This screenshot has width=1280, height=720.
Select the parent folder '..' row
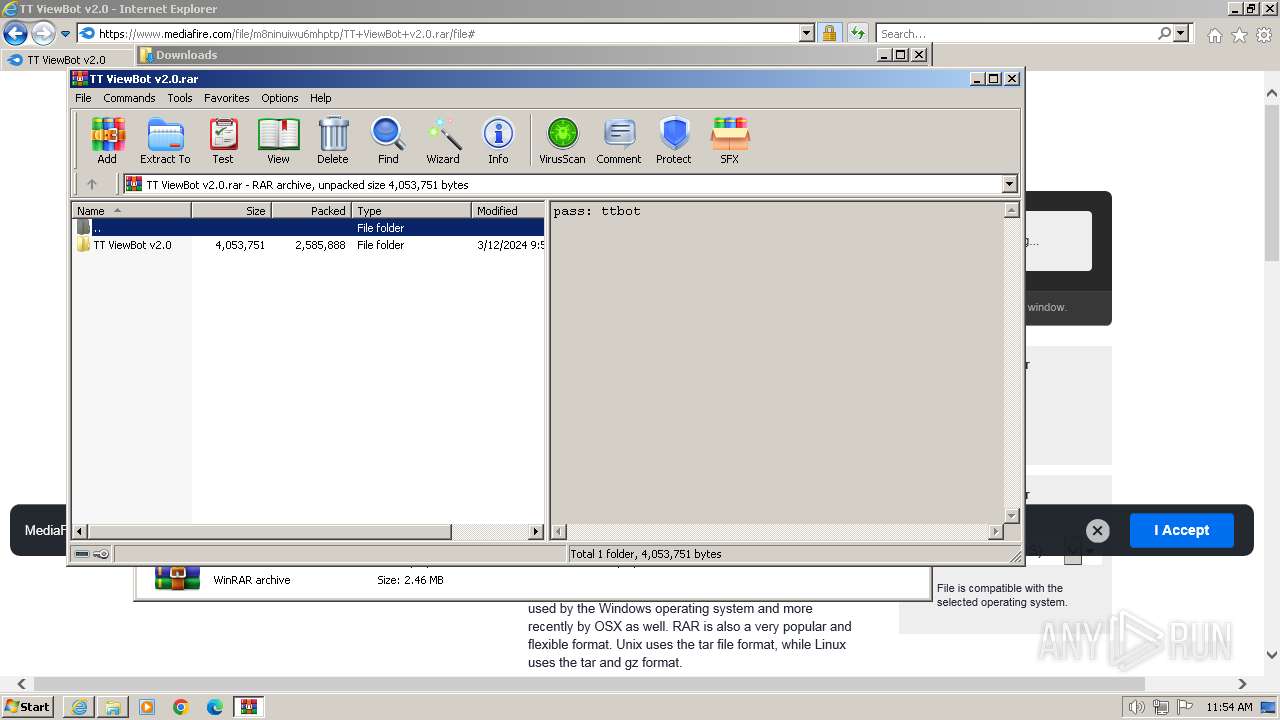pyautogui.click(x=309, y=228)
